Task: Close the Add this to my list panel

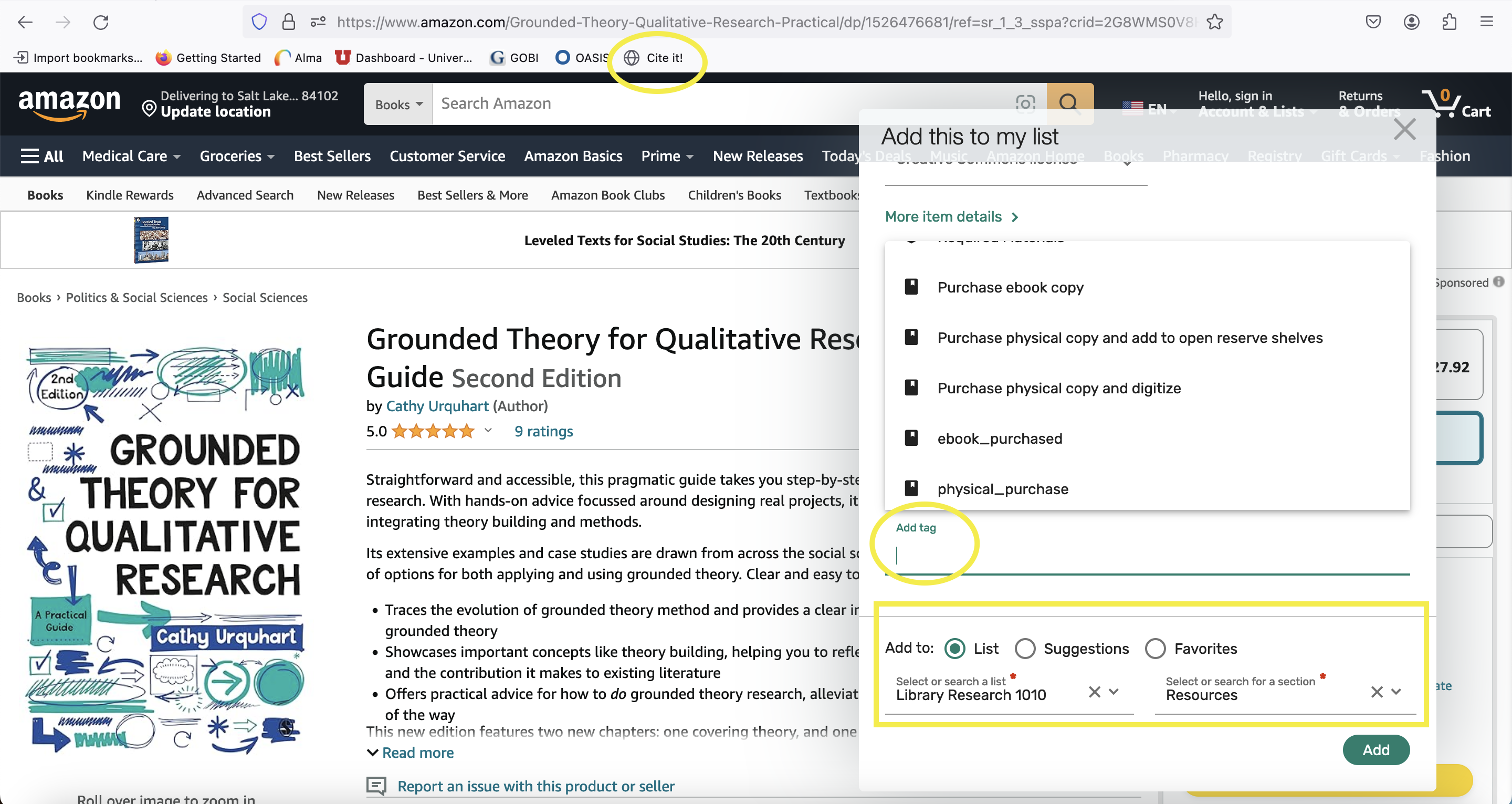Action: pyautogui.click(x=1404, y=129)
